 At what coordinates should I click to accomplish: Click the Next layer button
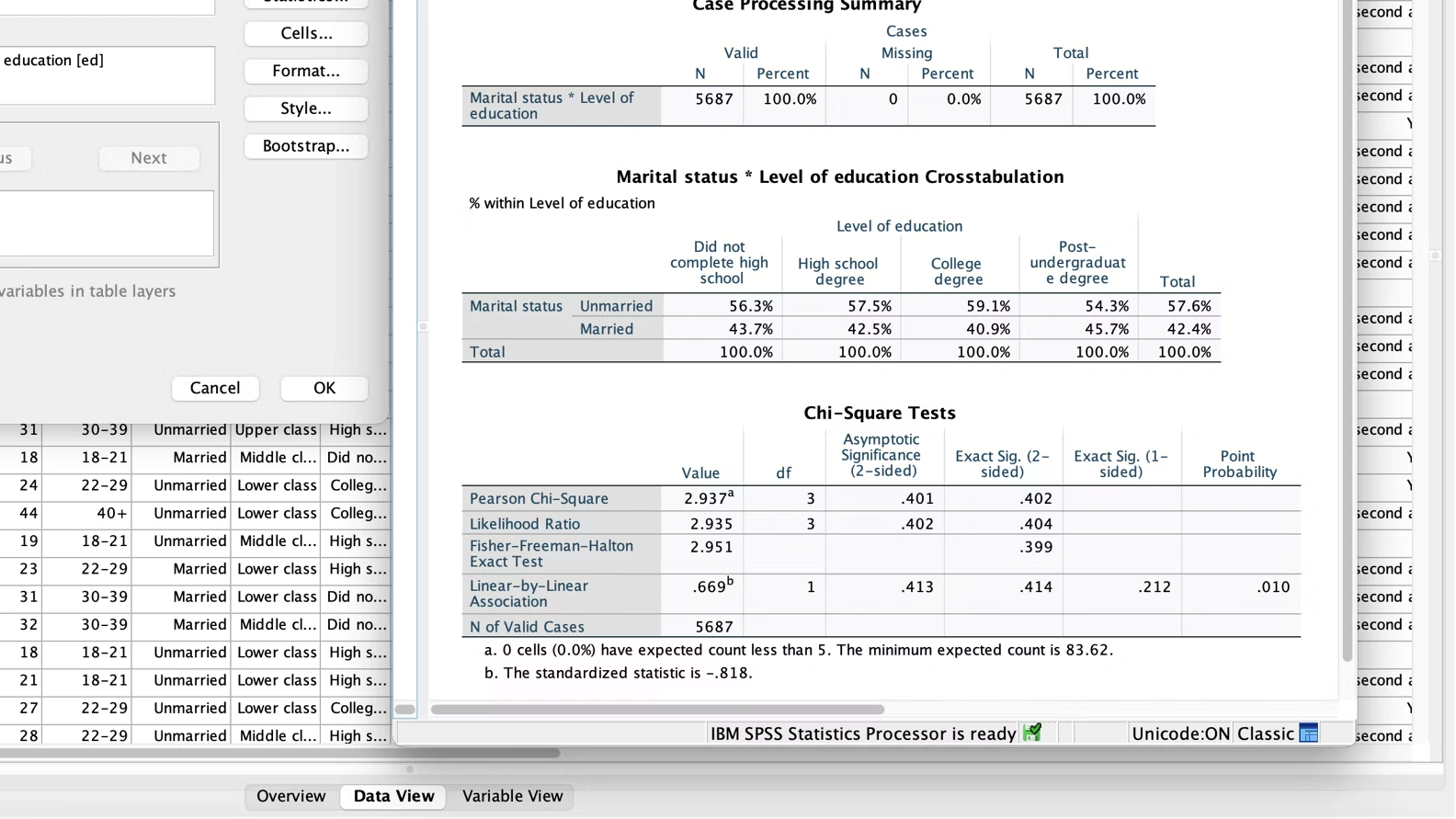[149, 158]
